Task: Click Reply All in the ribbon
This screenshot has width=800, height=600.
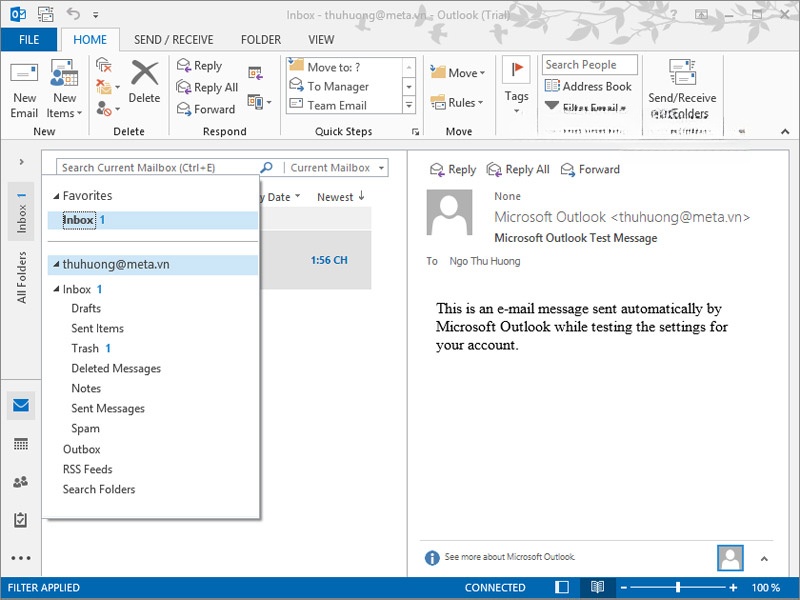Action: coord(207,87)
